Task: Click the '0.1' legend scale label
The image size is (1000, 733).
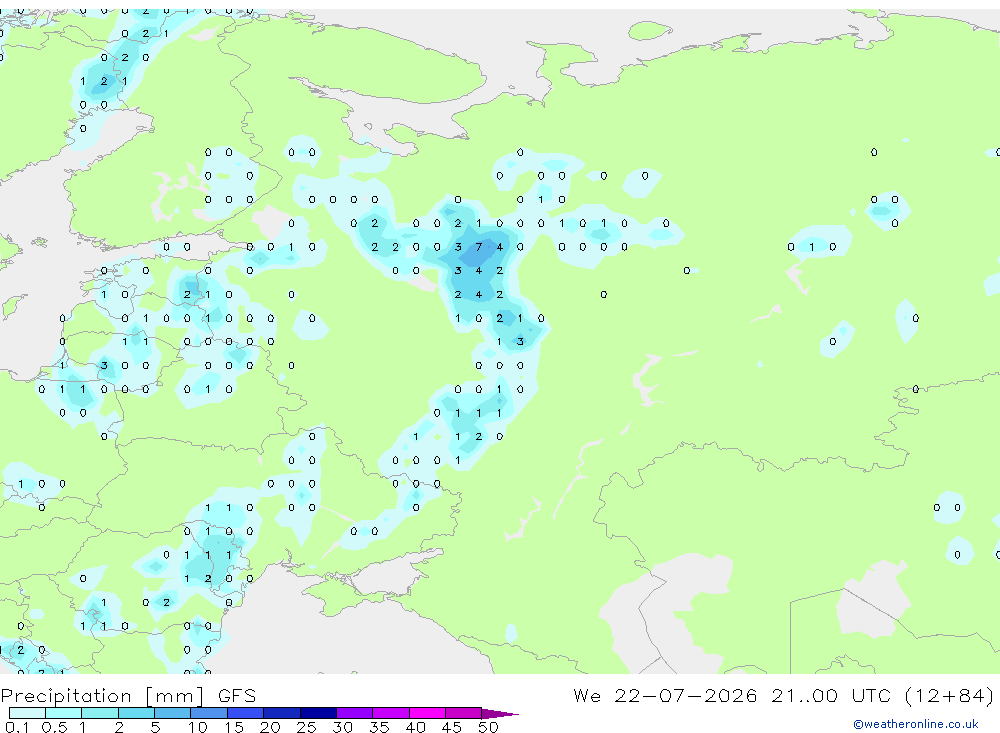Action: point(17,727)
